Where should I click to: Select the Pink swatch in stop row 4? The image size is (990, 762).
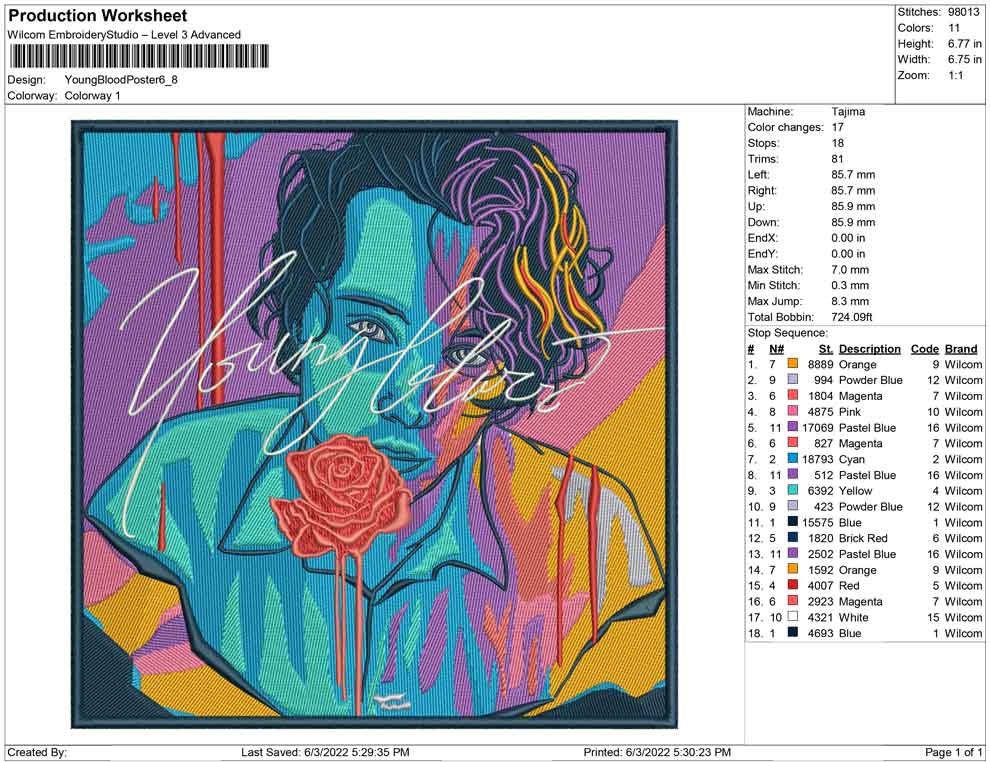[793, 411]
